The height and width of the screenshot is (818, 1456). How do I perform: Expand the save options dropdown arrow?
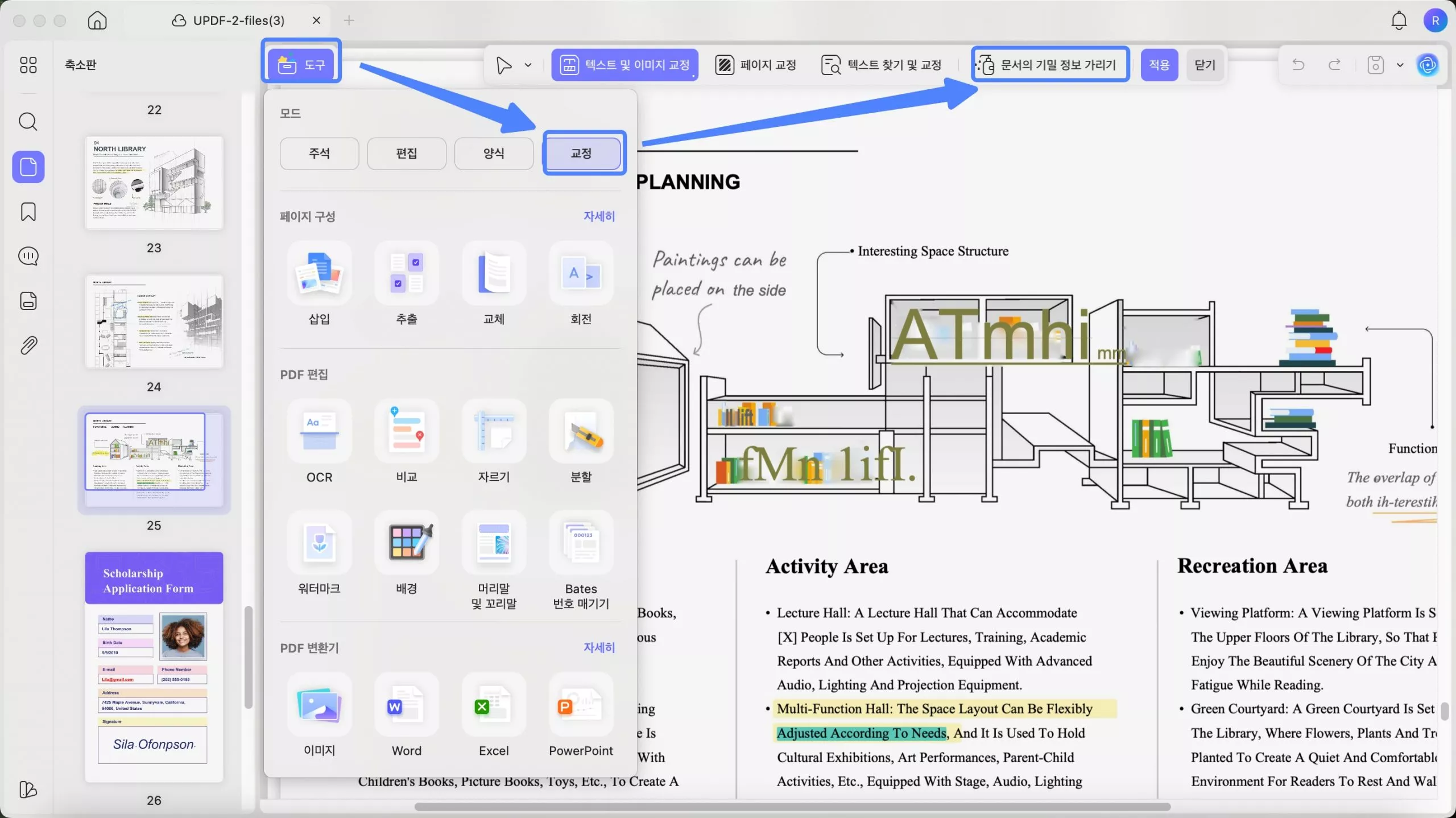click(1400, 65)
